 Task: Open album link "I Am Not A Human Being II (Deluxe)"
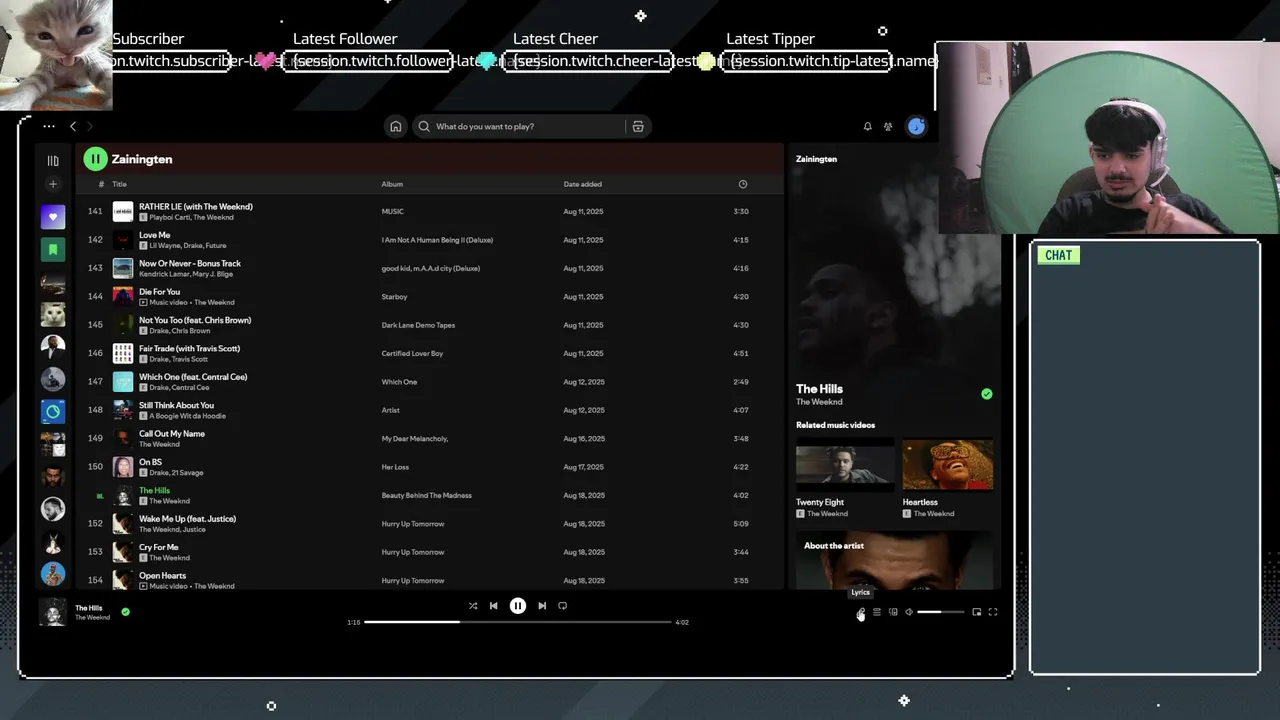(x=437, y=240)
